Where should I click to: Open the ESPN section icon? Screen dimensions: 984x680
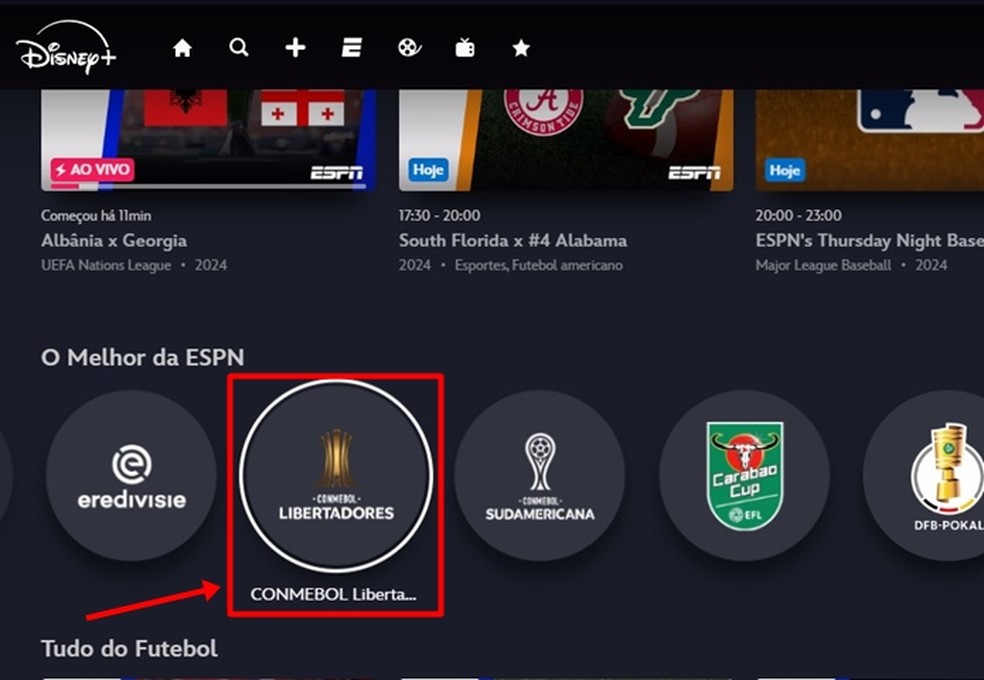tap(351, 46)
